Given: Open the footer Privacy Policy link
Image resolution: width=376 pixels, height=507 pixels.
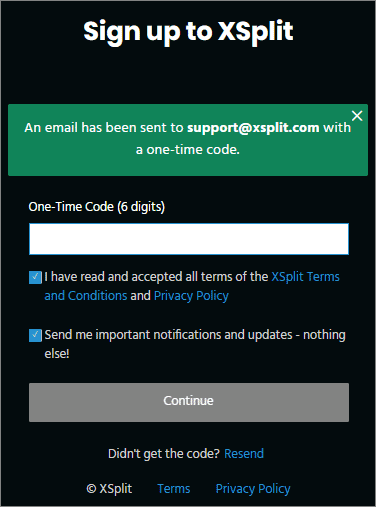Looking at the screenshot, I should click(253, 489).
